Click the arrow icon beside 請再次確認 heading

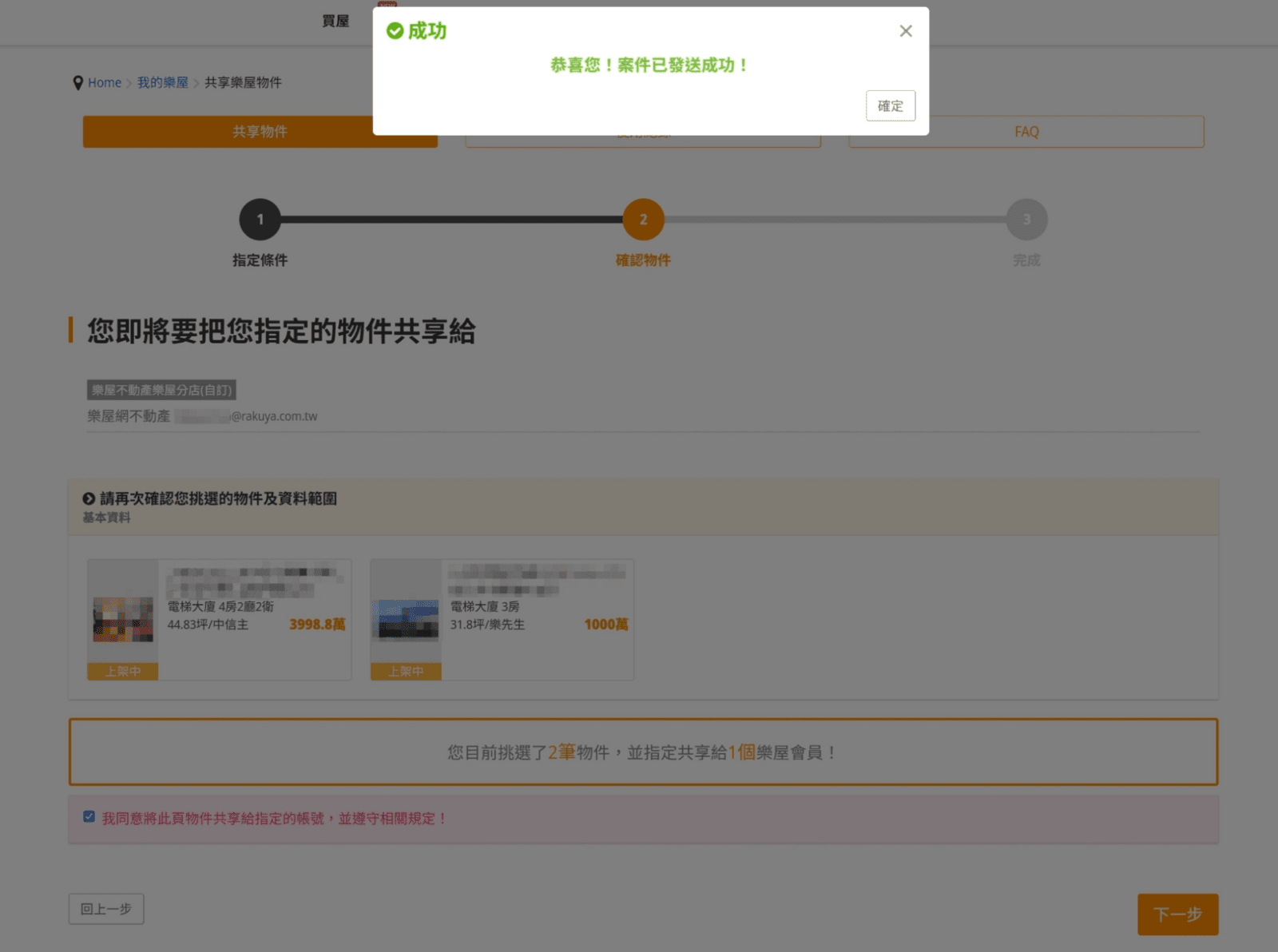click(89, 498)
